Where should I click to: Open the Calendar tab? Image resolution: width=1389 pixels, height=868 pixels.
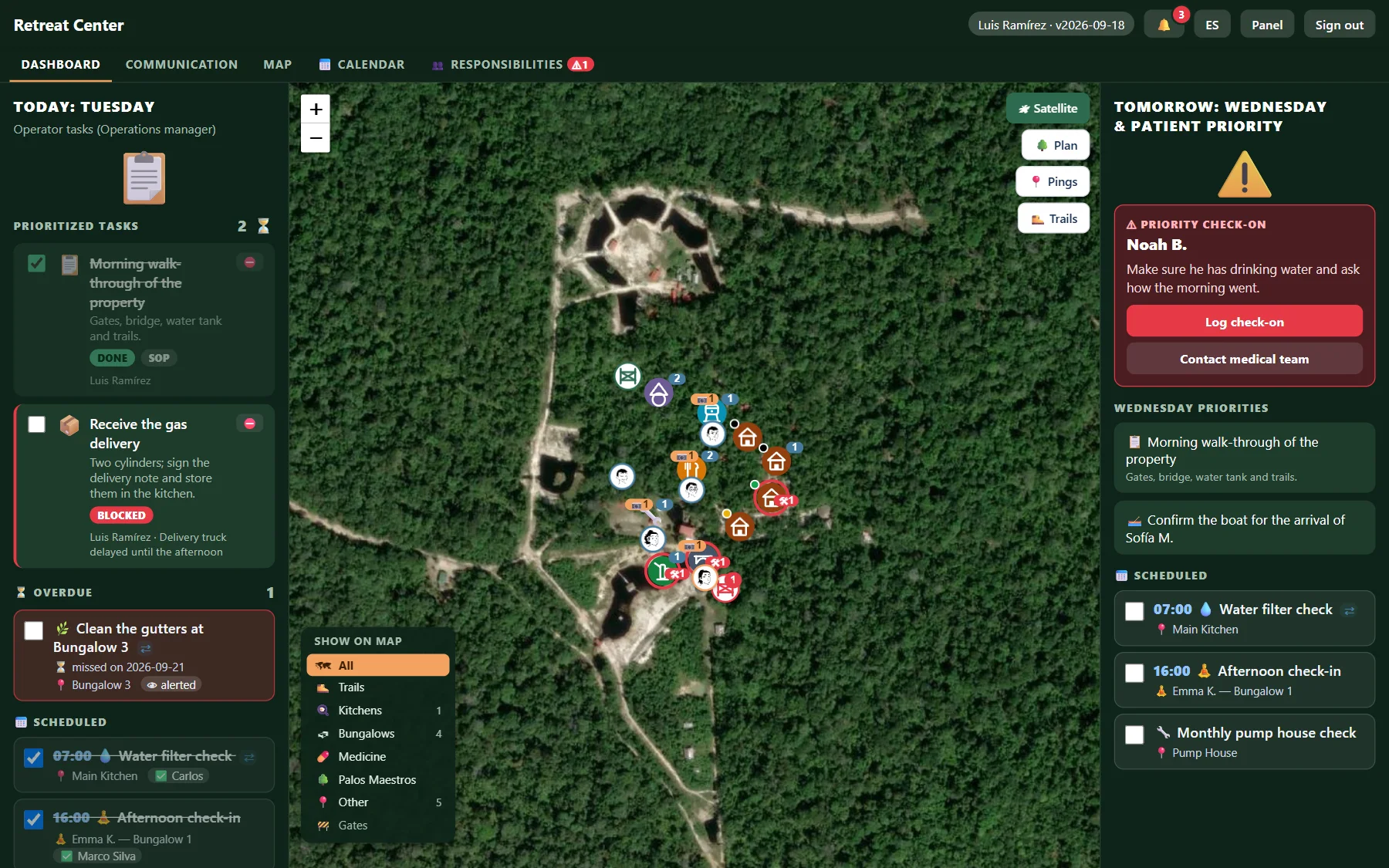pos(361,64)
